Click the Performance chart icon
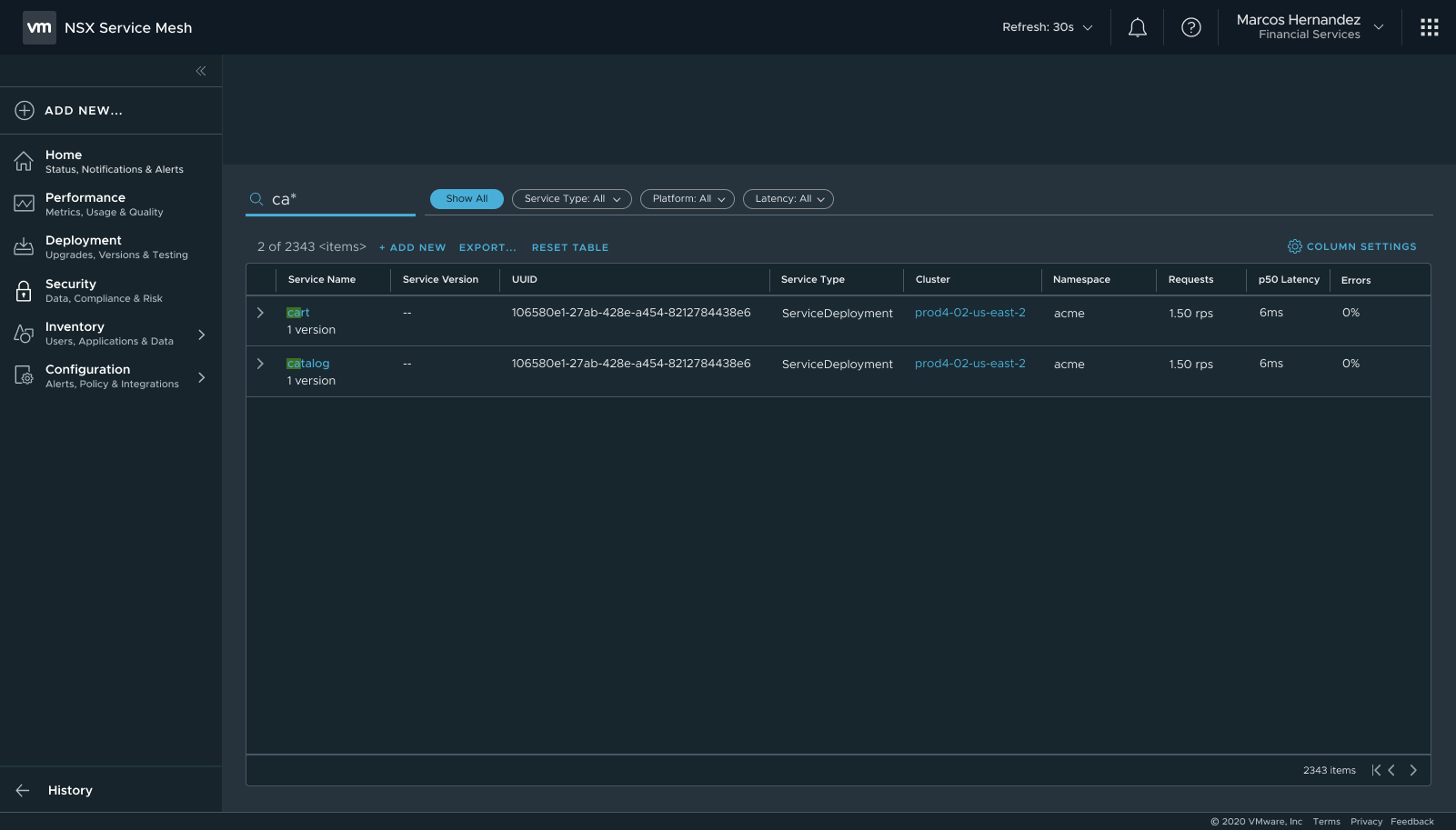The image size is (1456, 830). coord(24,204)
